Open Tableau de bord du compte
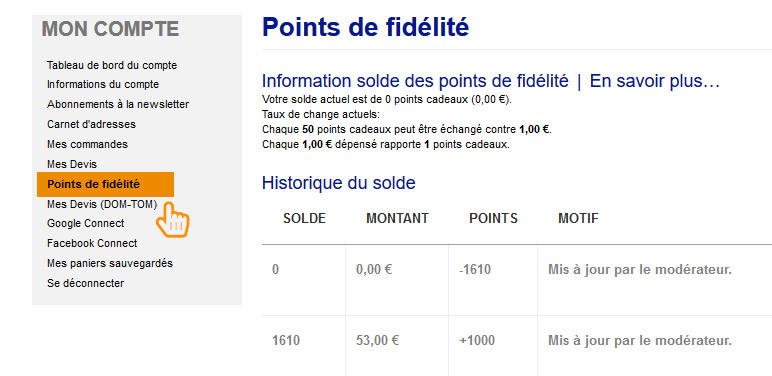Viewport: 772px width, 376px height. (x=112, y=65)
